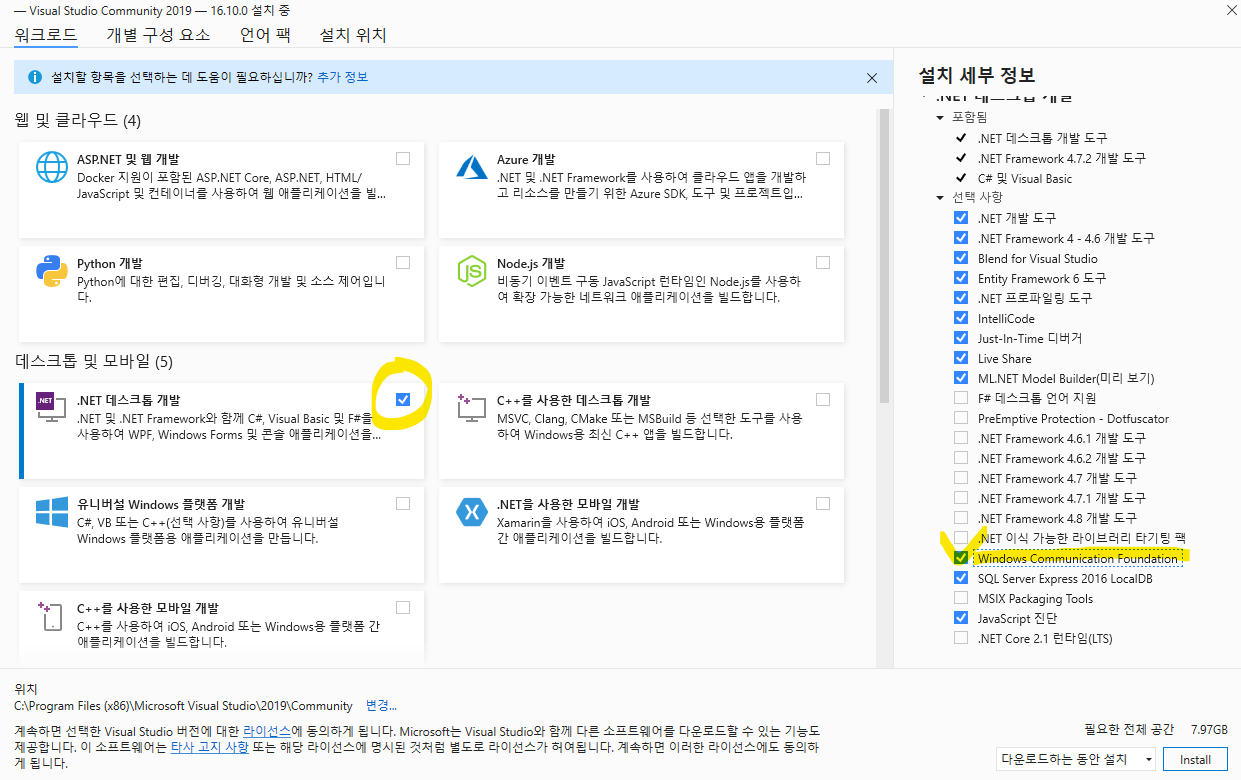Click the Universal Windows Platform logo icon
Viewport: 1241px width, 780px height.
point(51,511)
